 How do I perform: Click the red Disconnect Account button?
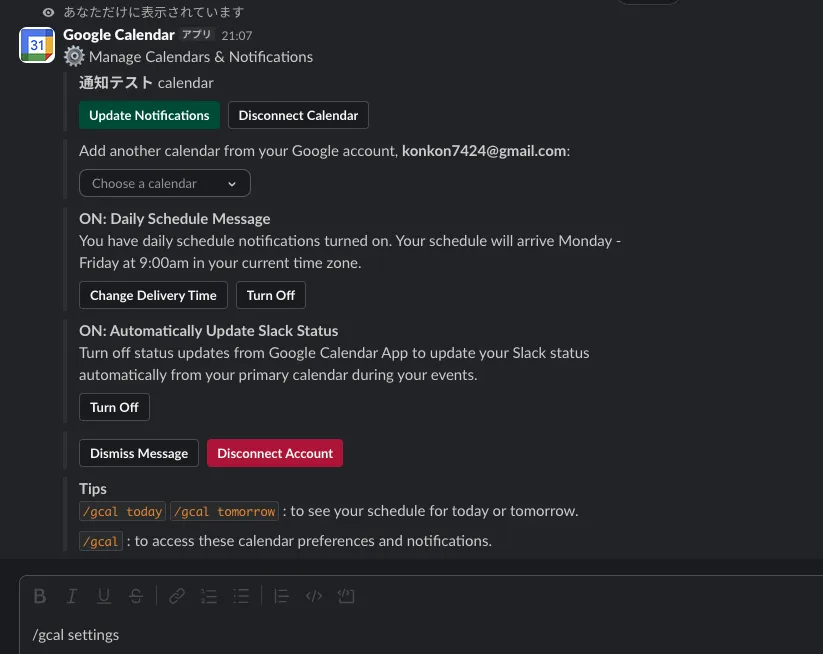(x=275, y=453)
